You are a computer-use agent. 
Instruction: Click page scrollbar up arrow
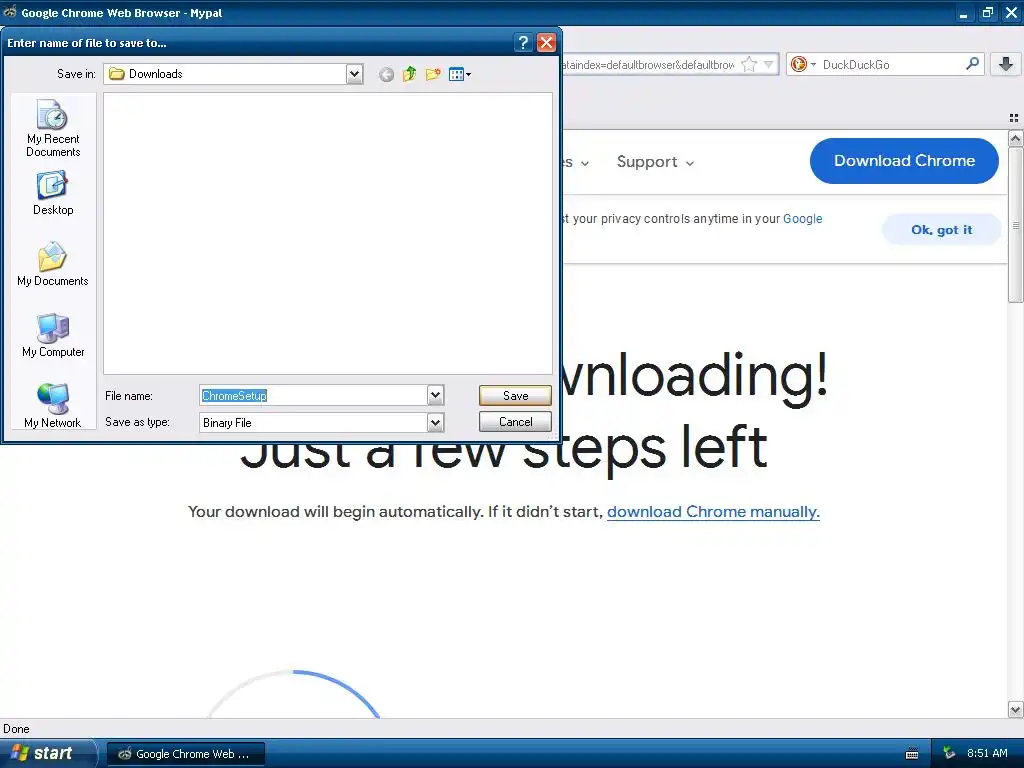click(1015, 138)
